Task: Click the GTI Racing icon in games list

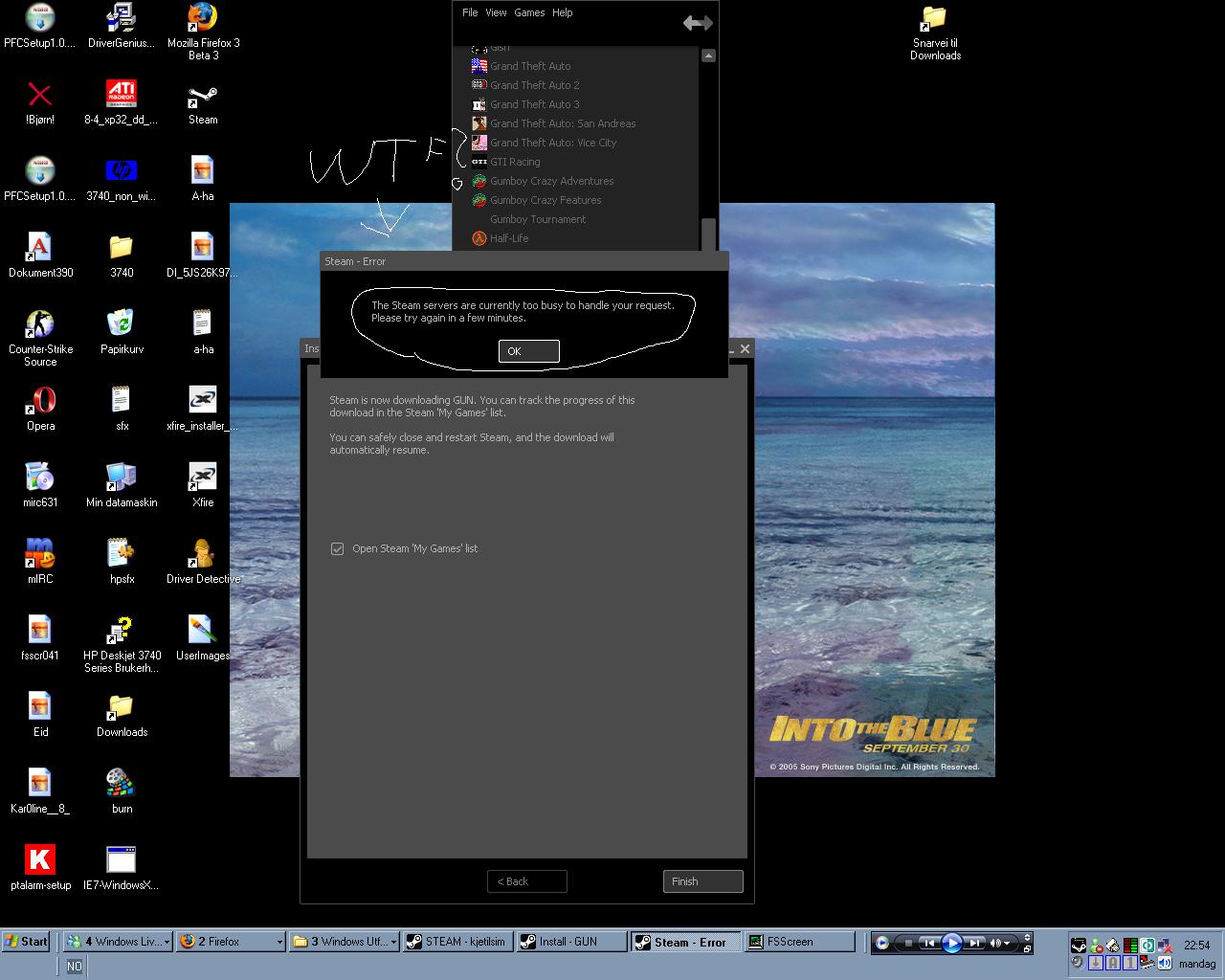Action: pos(479,162)
